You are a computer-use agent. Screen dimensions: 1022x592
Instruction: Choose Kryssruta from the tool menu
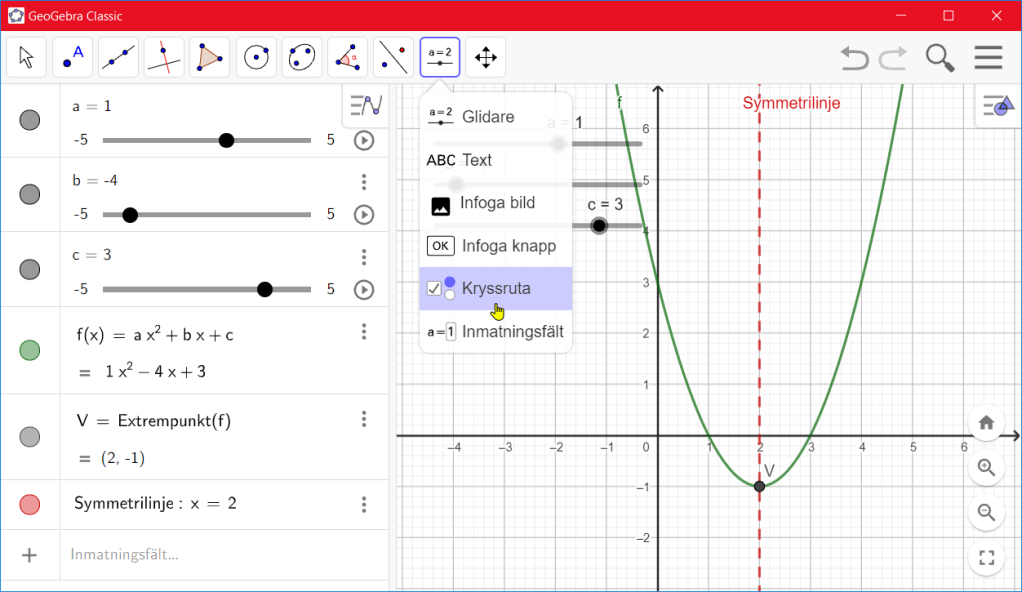496,288
